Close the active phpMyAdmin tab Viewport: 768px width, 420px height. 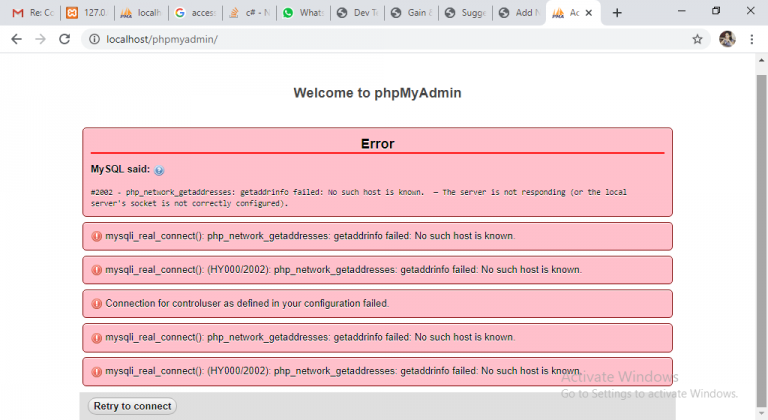(590, 13)
